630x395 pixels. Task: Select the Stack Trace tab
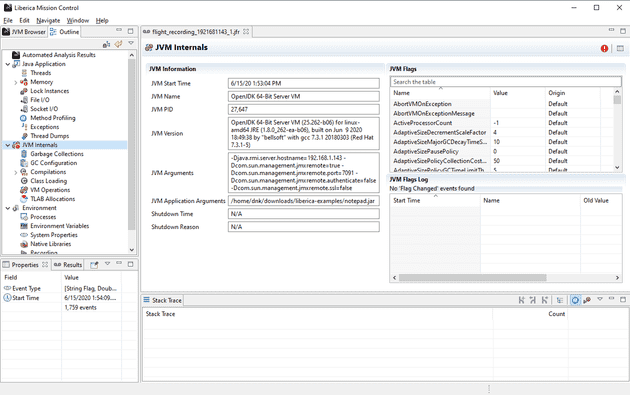click(x=162, y=300)
